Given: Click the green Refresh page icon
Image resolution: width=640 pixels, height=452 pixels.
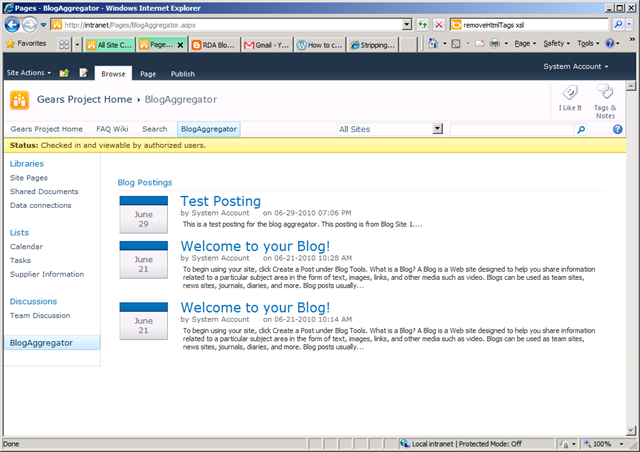Looking at the screenshot, I should click(x=422, y=25).
